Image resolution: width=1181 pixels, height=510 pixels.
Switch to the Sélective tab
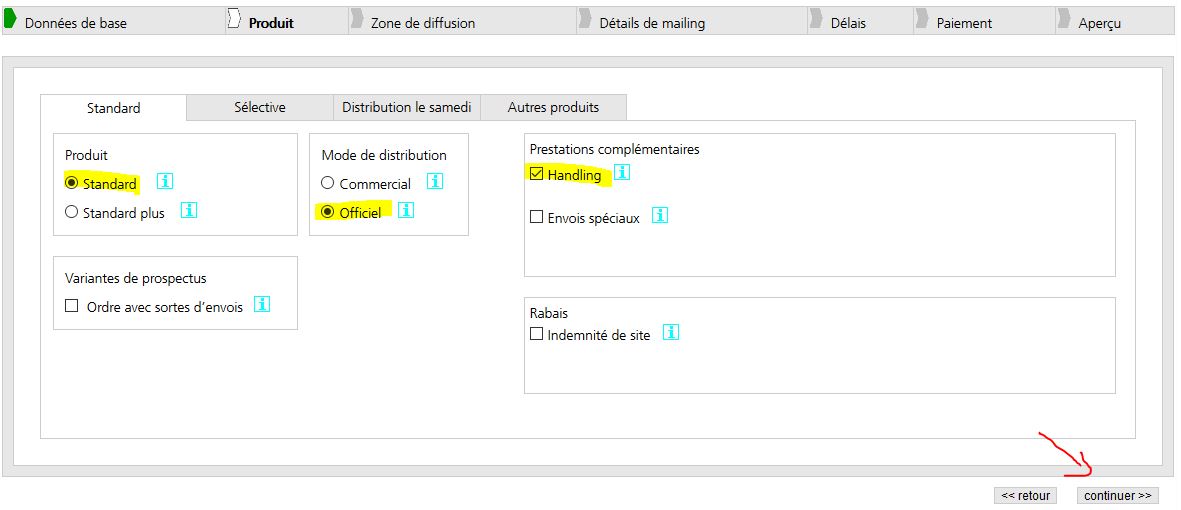[x=260, y=107]
